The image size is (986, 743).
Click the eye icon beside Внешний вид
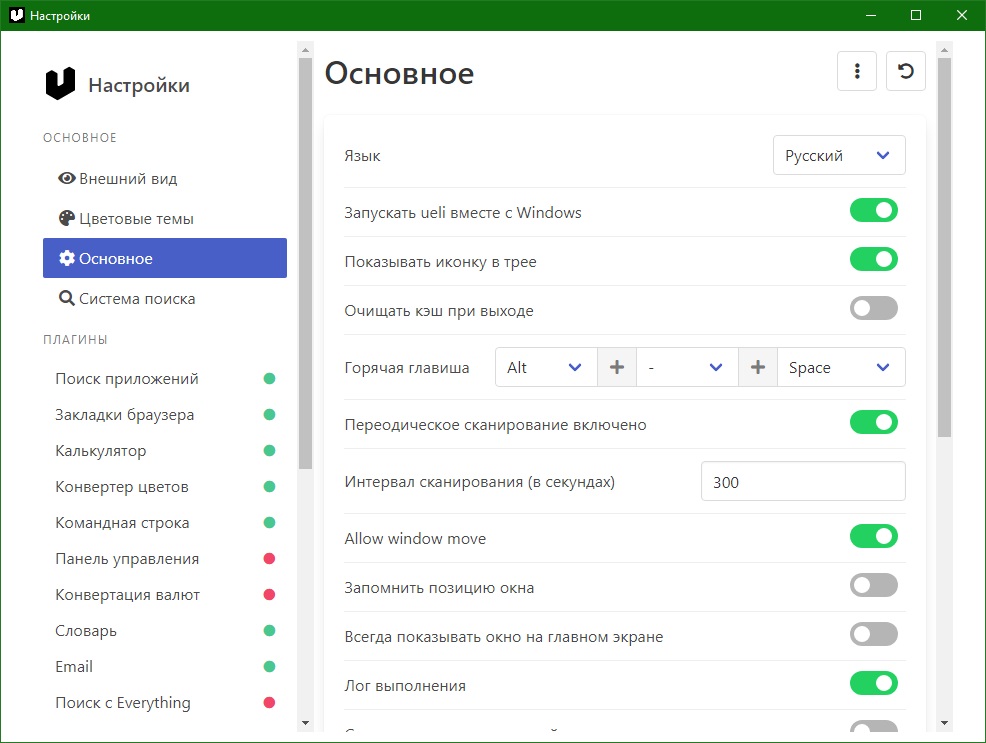tap(67, 179)
